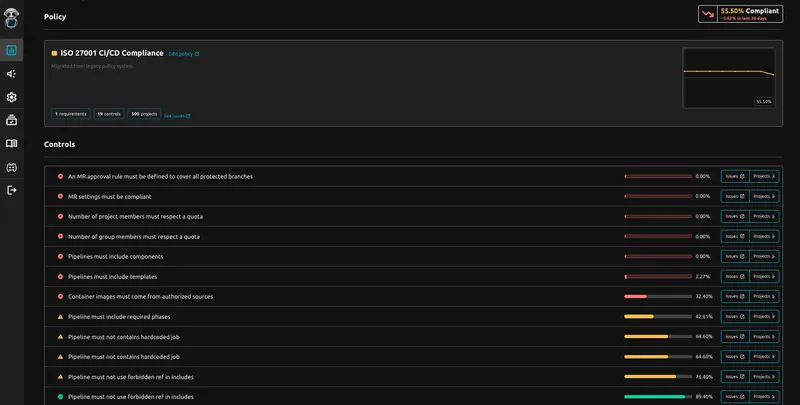Open the dashboard chart icon in sidebar
The image size is (800, 405).
tap(12, 50)
